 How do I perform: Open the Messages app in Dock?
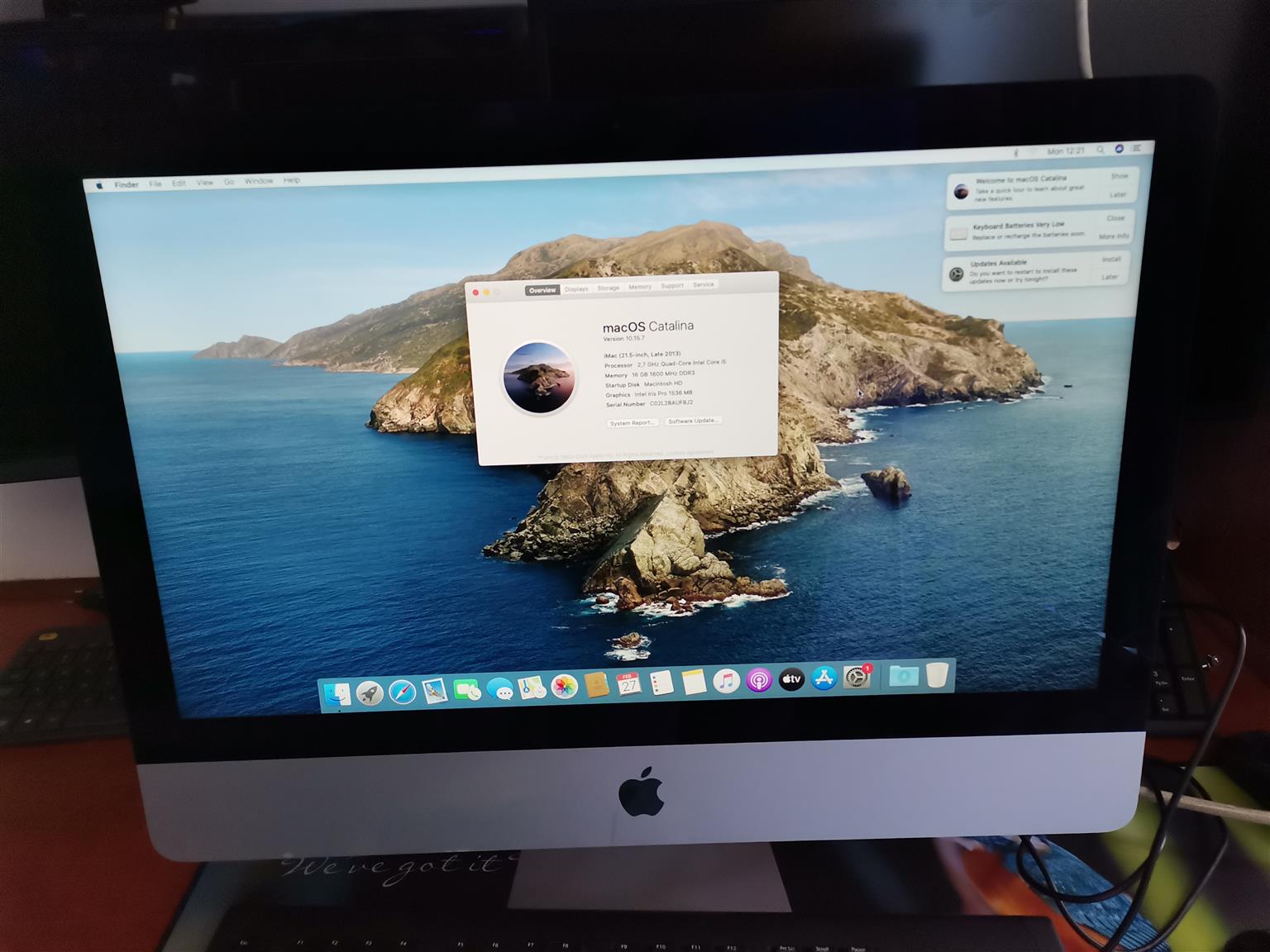pyautogui.click(x=499, y=689)
